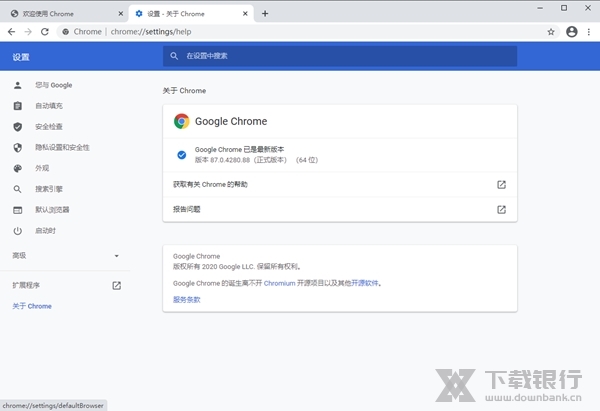600x411 pixels.
Task: Click external link icon for Chrome help
Action: 501,184
